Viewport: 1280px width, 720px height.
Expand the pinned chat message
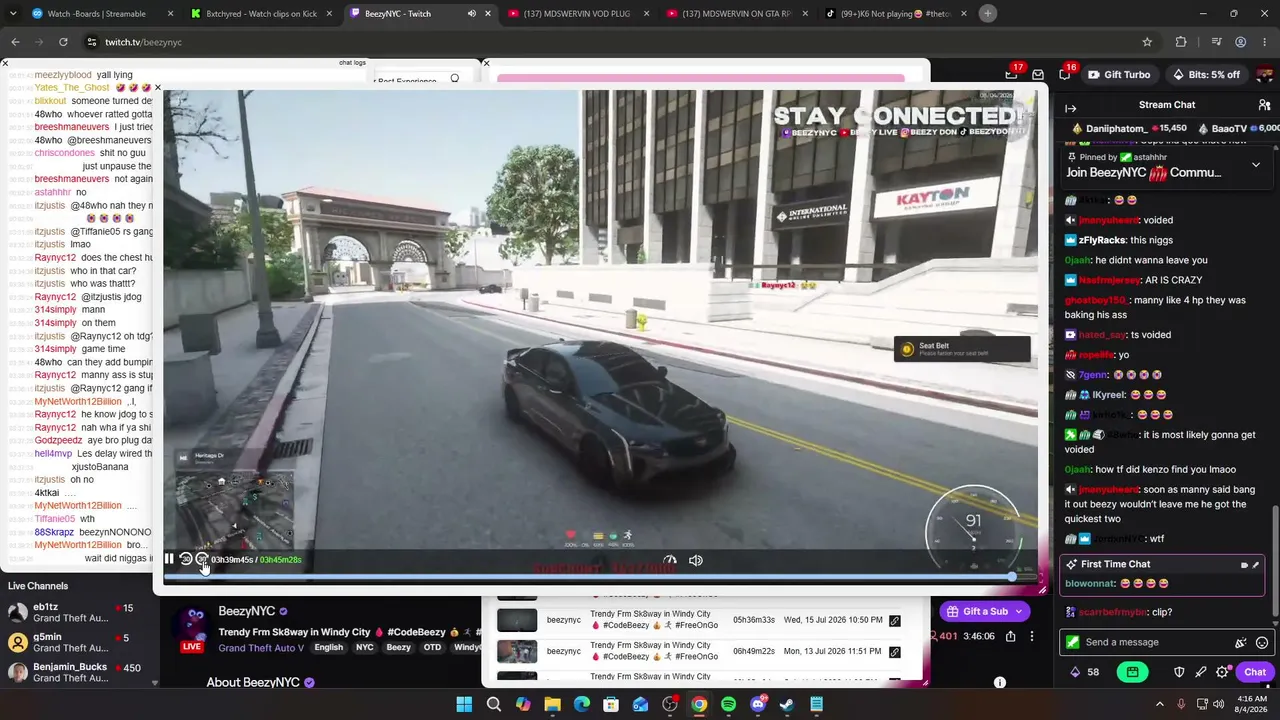tap(1256, 165)
